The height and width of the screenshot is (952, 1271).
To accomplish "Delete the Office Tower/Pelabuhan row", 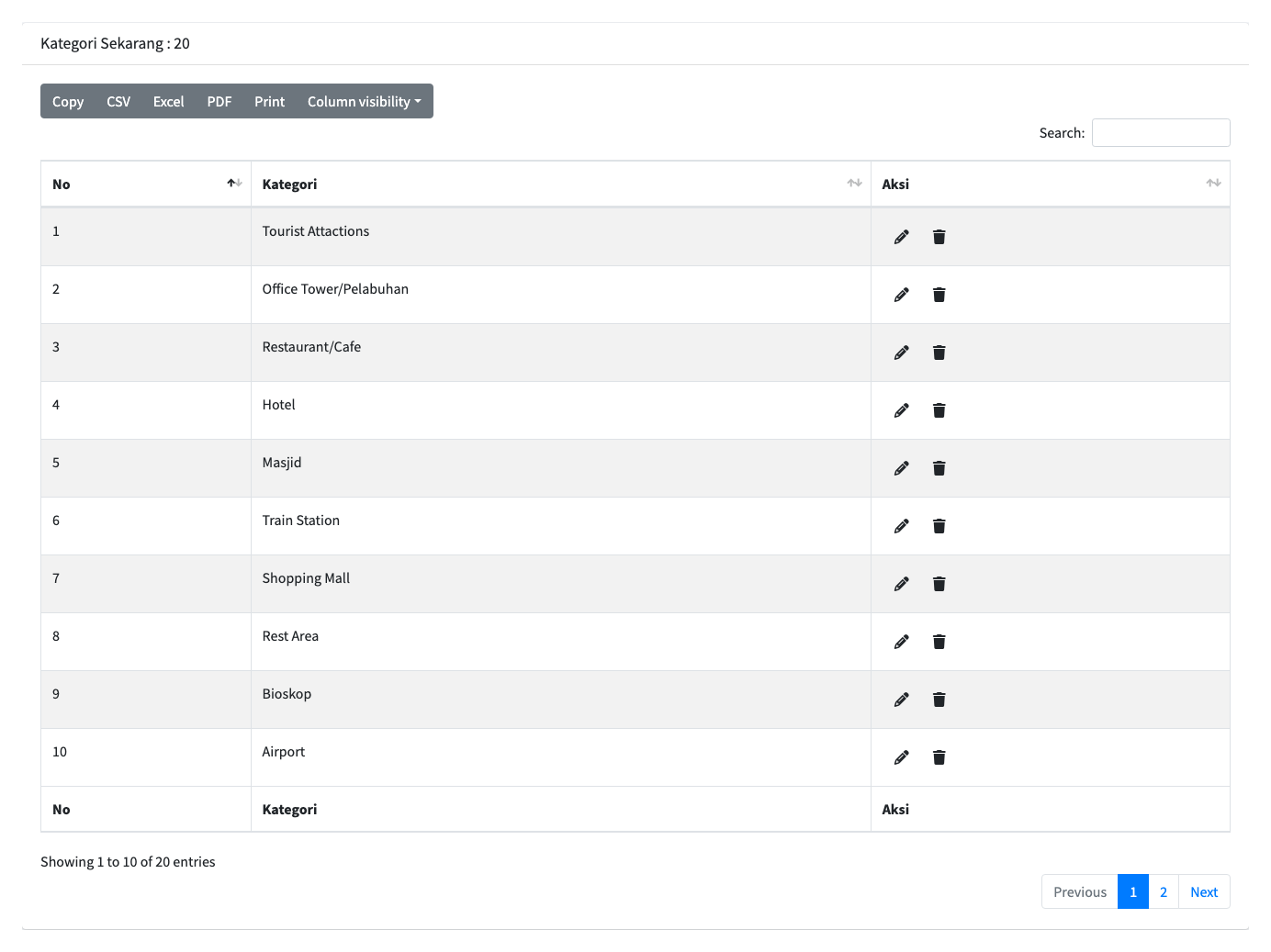I will (939, 295).
